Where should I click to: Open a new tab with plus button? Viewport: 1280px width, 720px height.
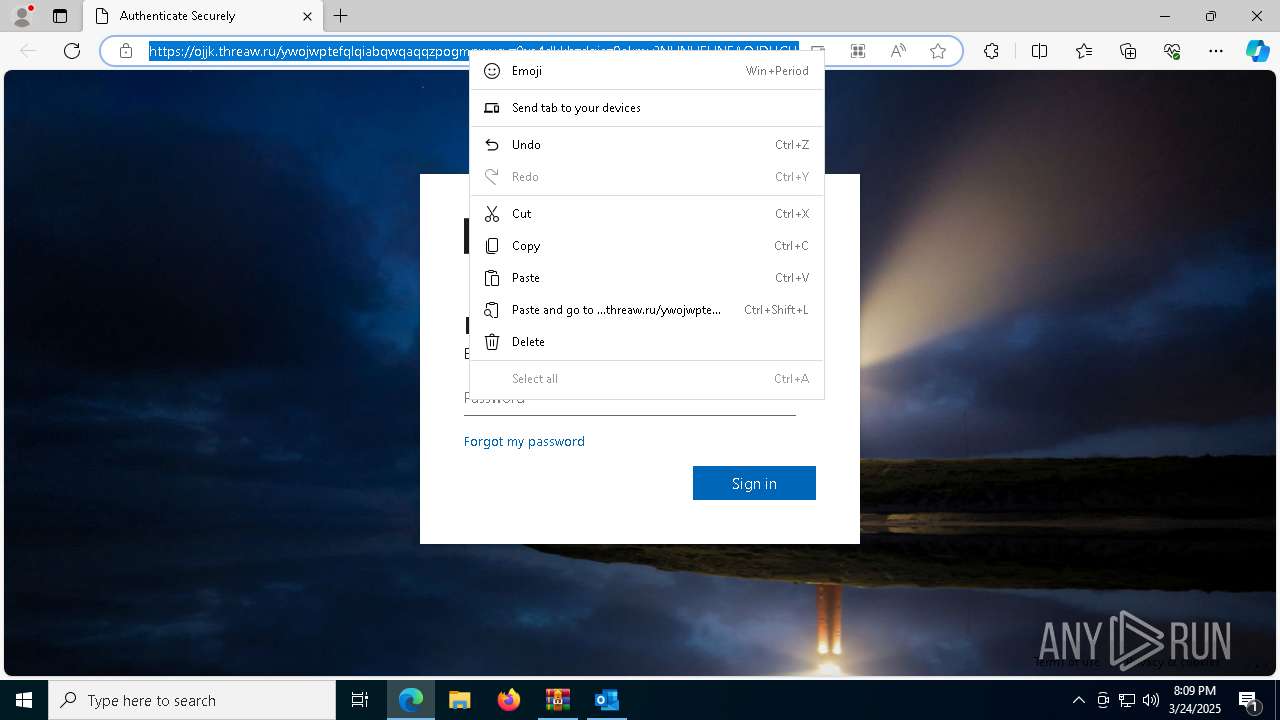coord(341,16)
